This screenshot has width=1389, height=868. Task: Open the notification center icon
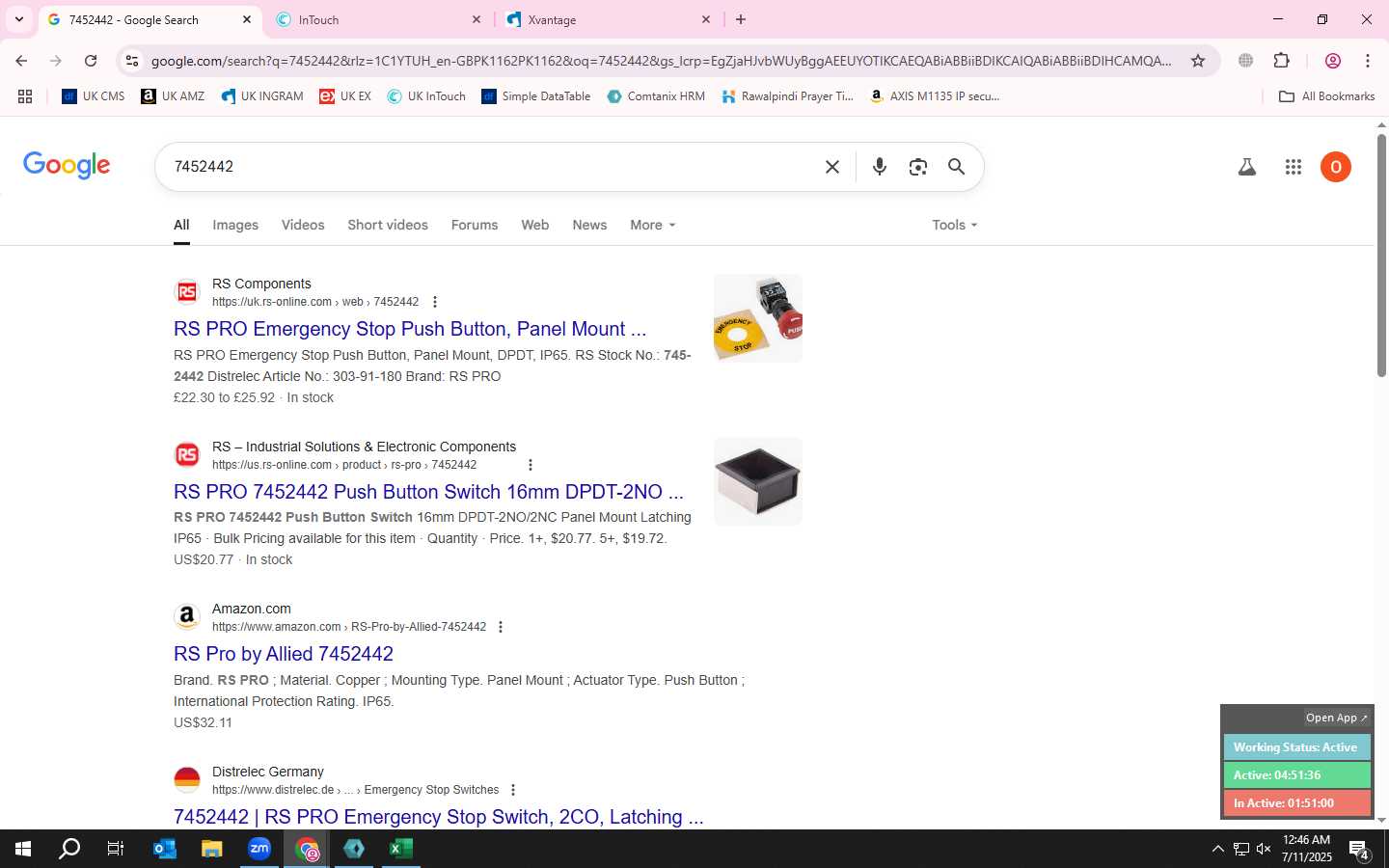pos(1359,850)
